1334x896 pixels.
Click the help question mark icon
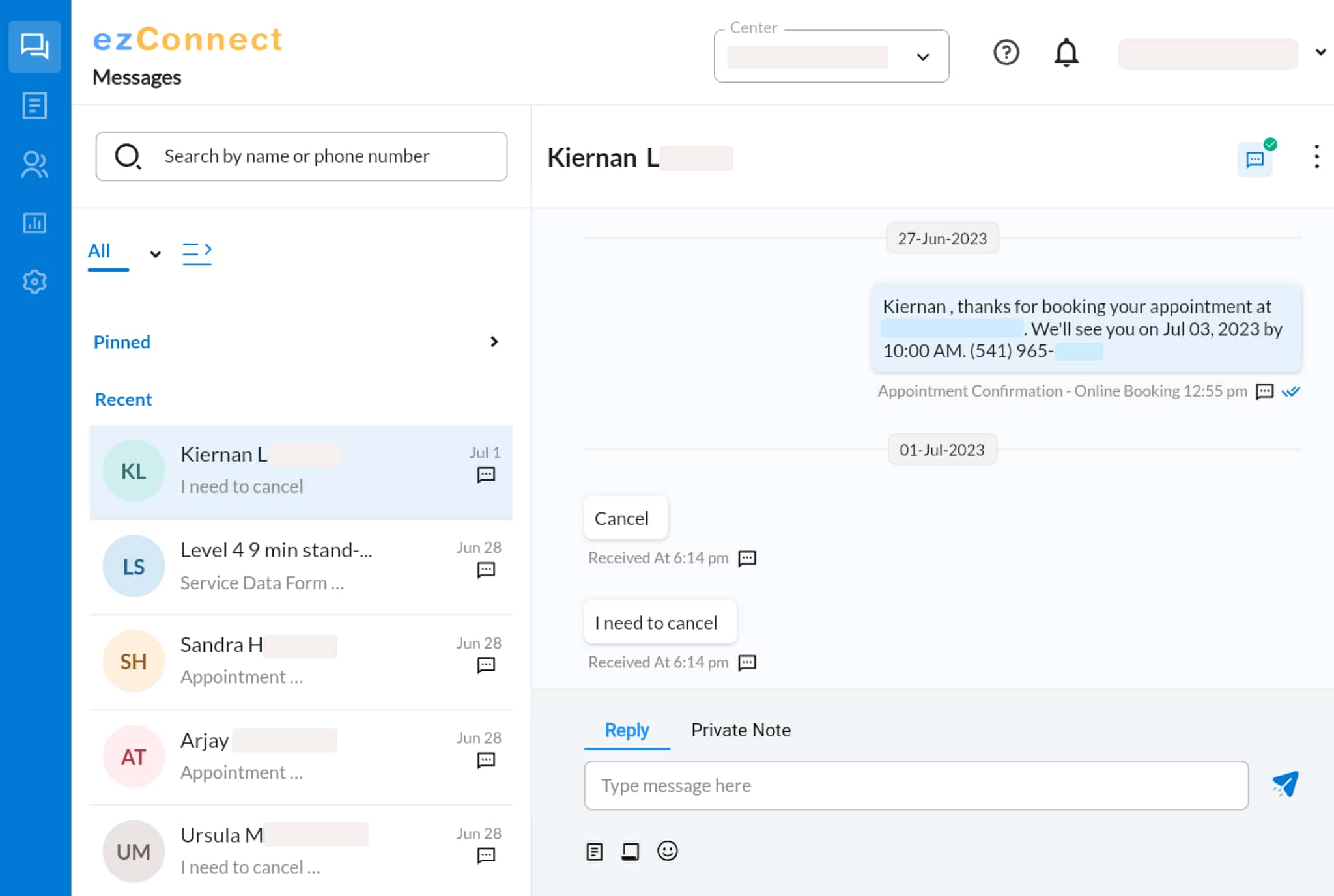tap(1006, 52)
